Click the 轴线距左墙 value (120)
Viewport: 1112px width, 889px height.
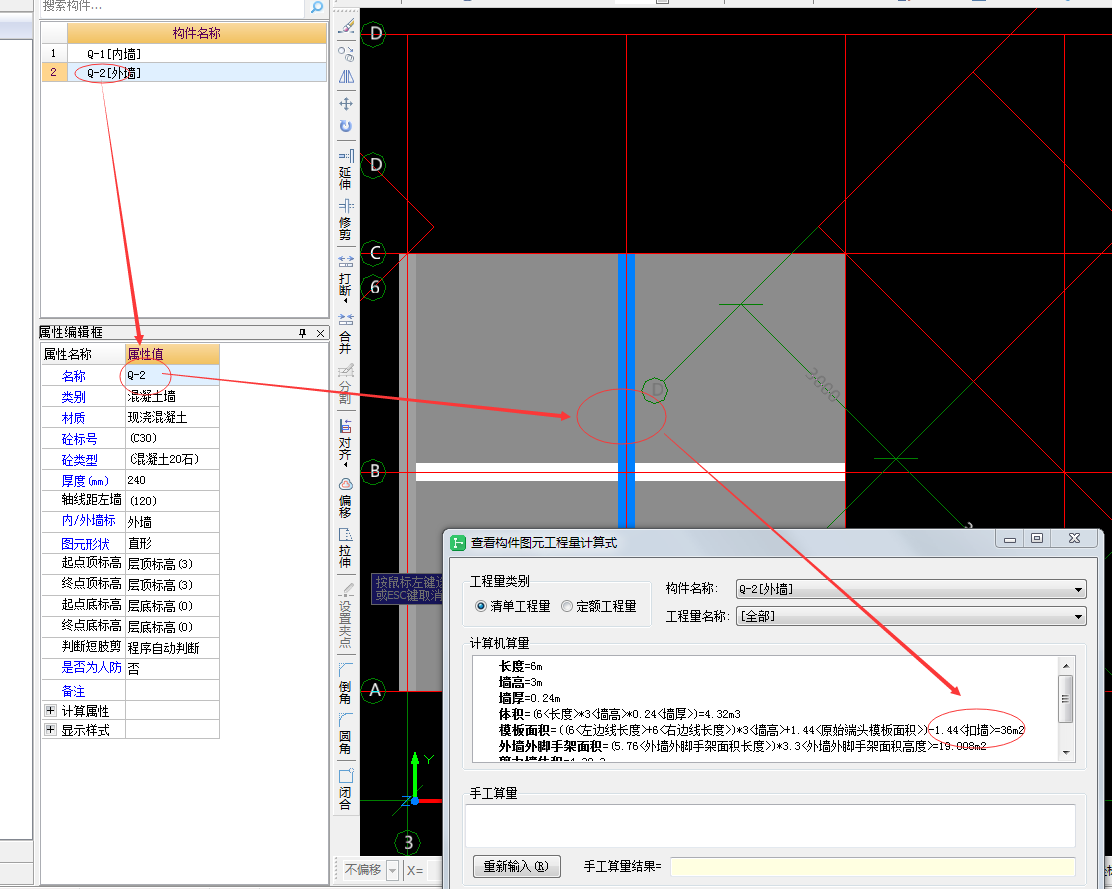(172, 501)
